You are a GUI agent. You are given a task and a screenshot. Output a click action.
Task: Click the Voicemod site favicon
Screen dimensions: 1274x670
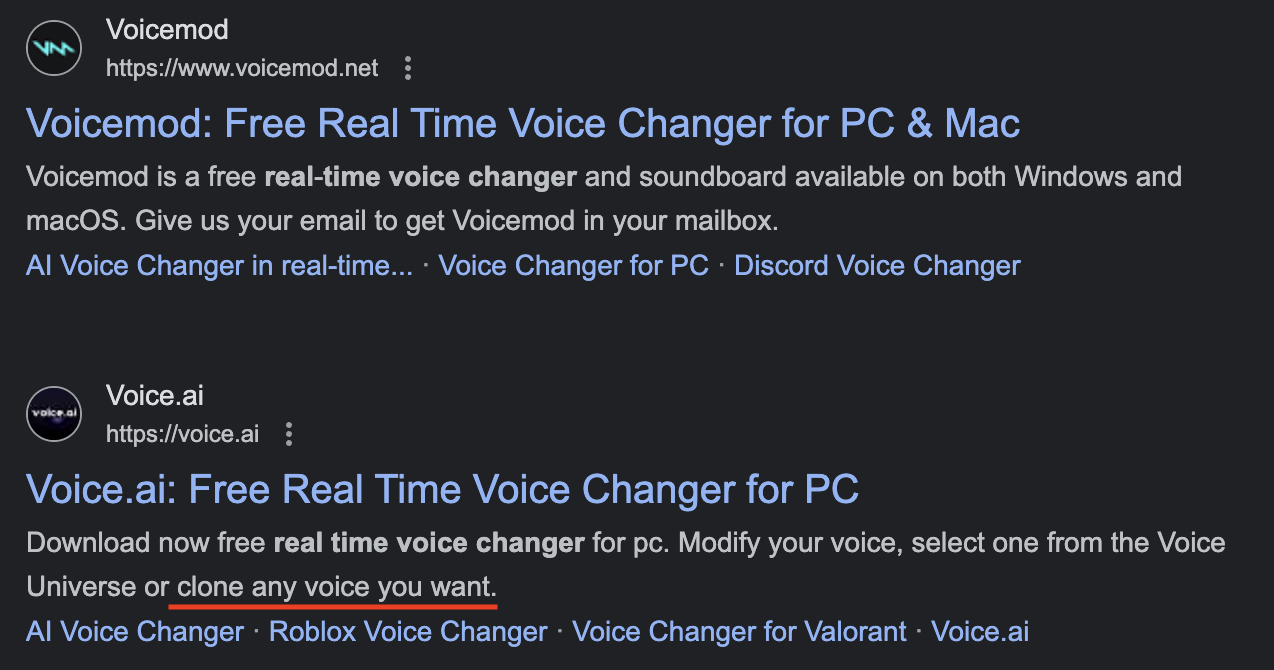54,48
